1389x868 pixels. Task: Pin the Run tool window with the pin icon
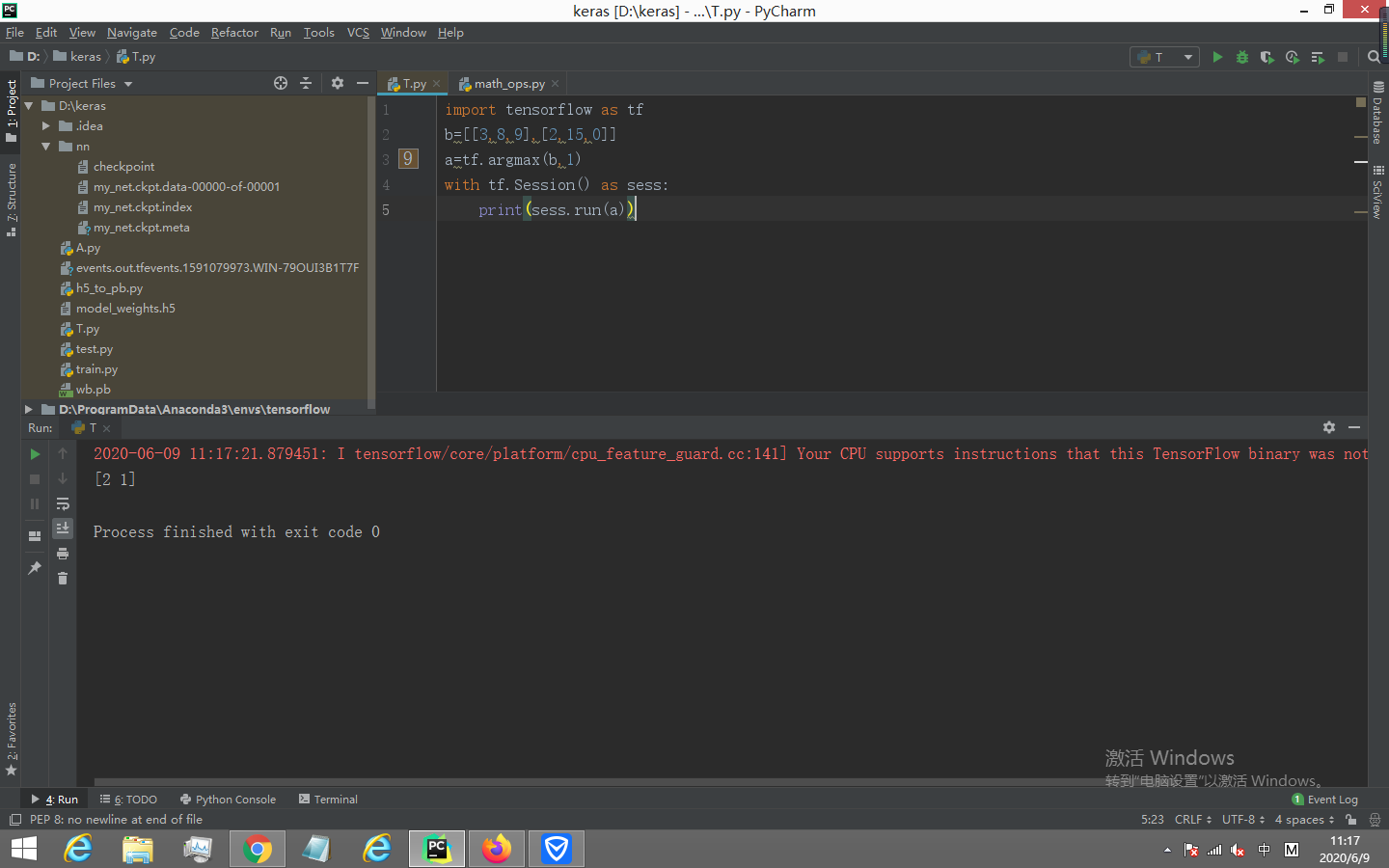click(34, 568)
